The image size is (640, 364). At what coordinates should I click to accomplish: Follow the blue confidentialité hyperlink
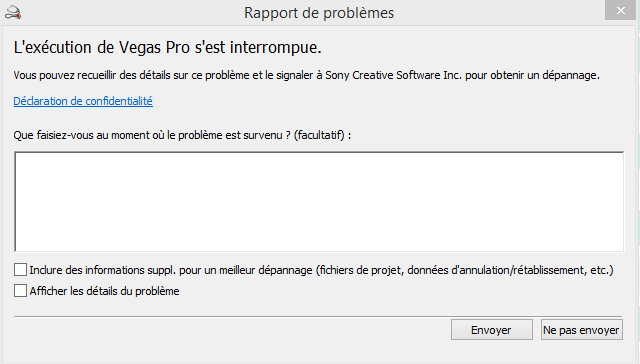tap(83, 101)
